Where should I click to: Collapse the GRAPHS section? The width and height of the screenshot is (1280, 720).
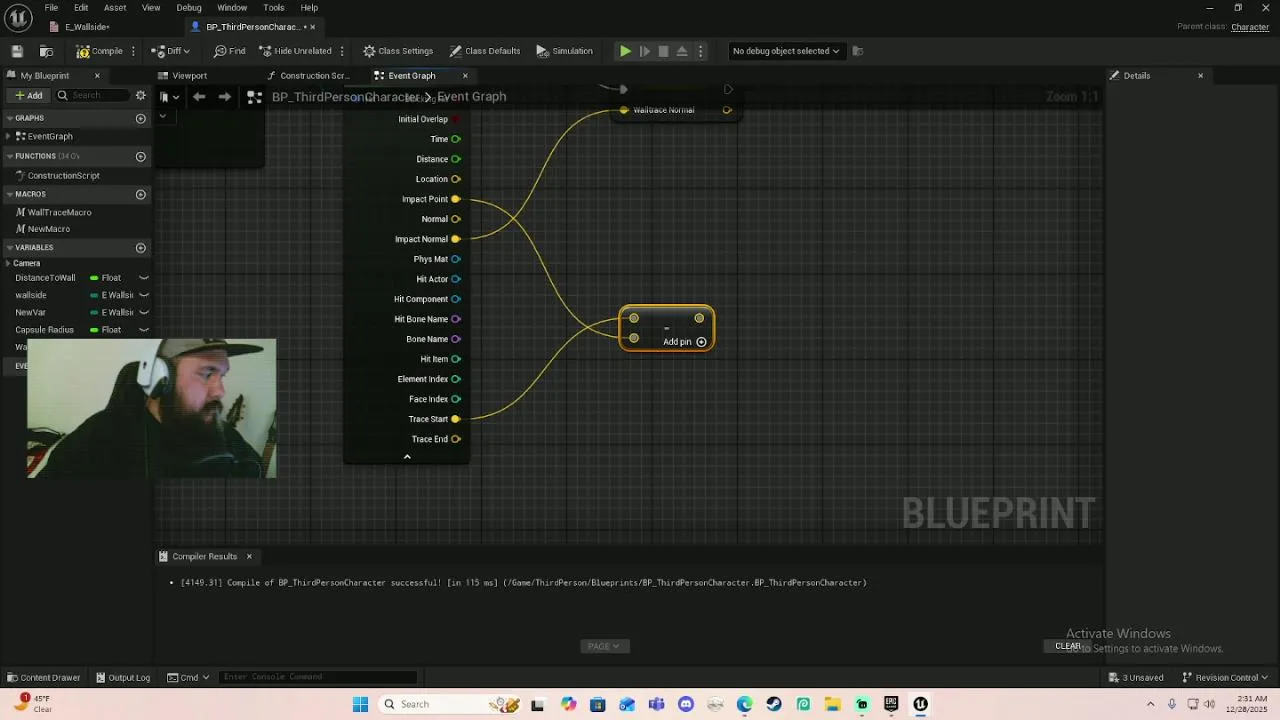pyautogui.click(x=9, y=118)
